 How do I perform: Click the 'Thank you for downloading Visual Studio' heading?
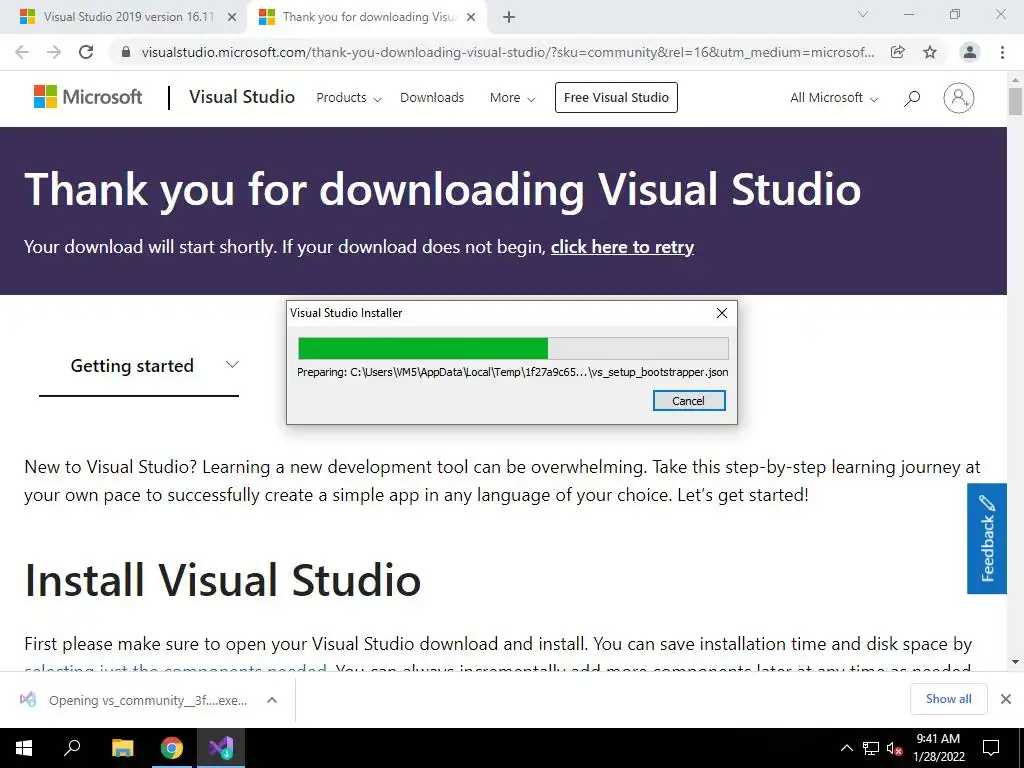[443, 189]
